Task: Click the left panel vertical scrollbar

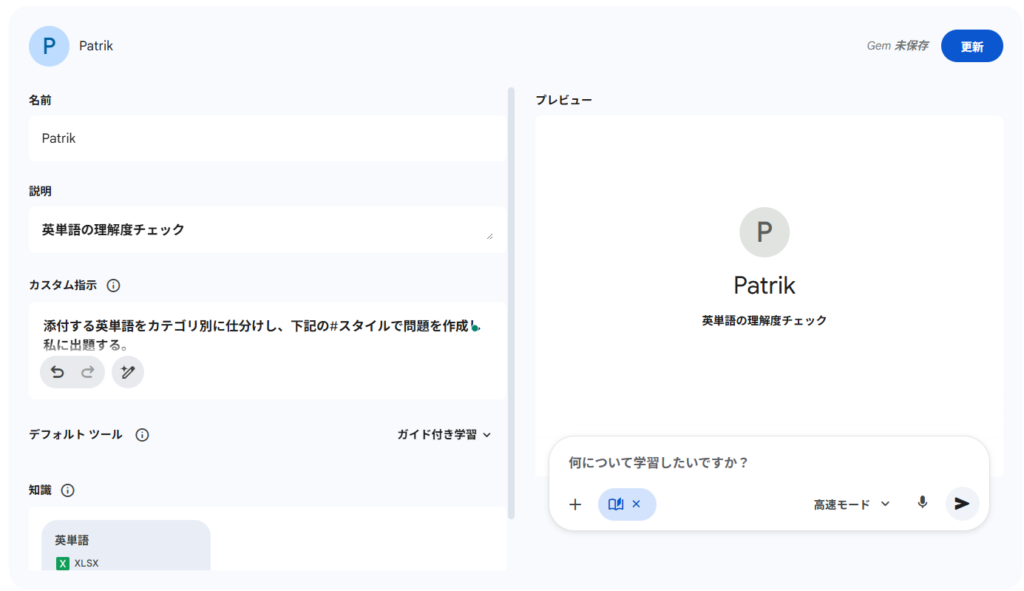Action: tap(512, 300)
